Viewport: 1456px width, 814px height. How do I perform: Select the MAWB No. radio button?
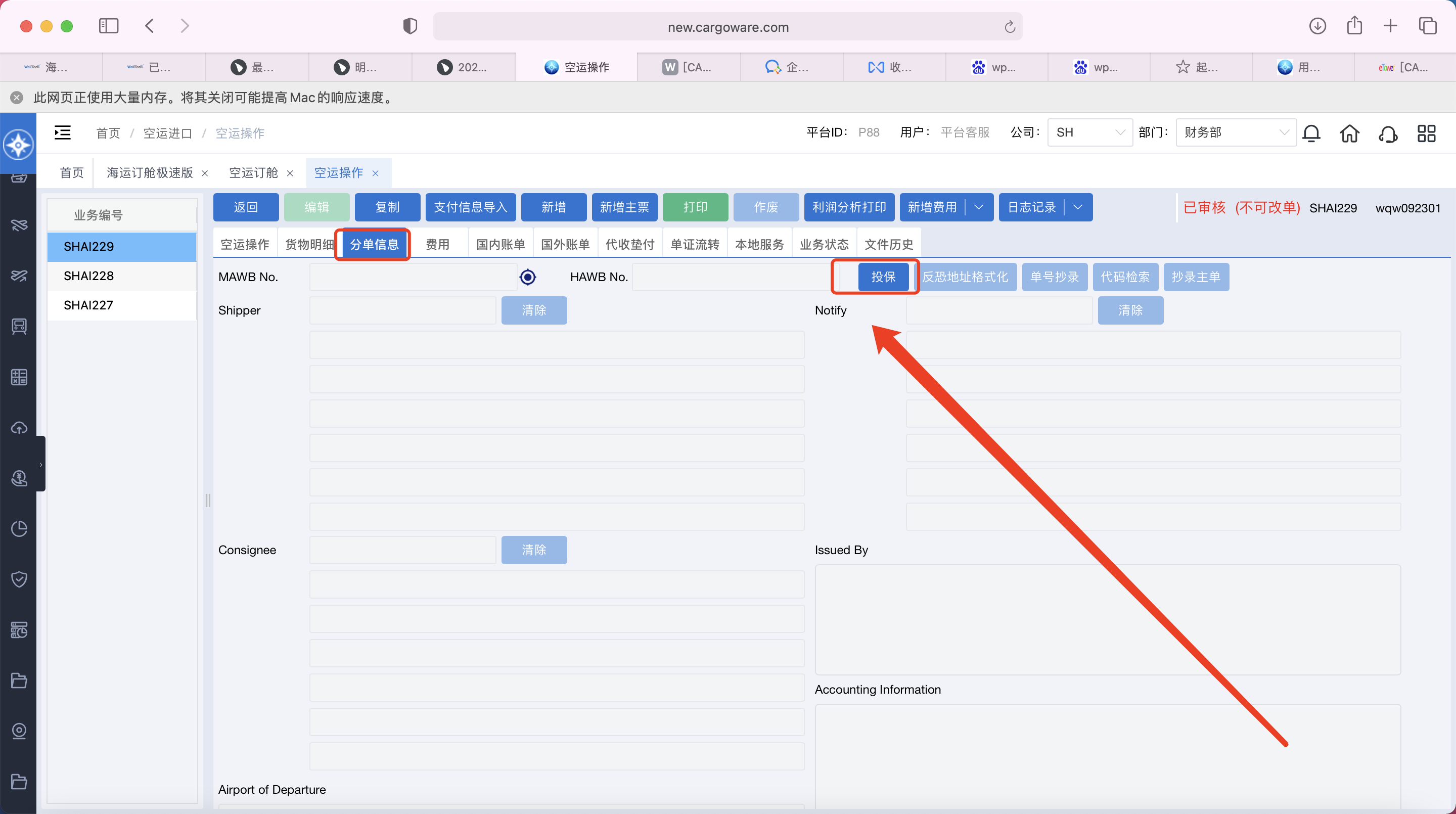(x=527, y=277)
